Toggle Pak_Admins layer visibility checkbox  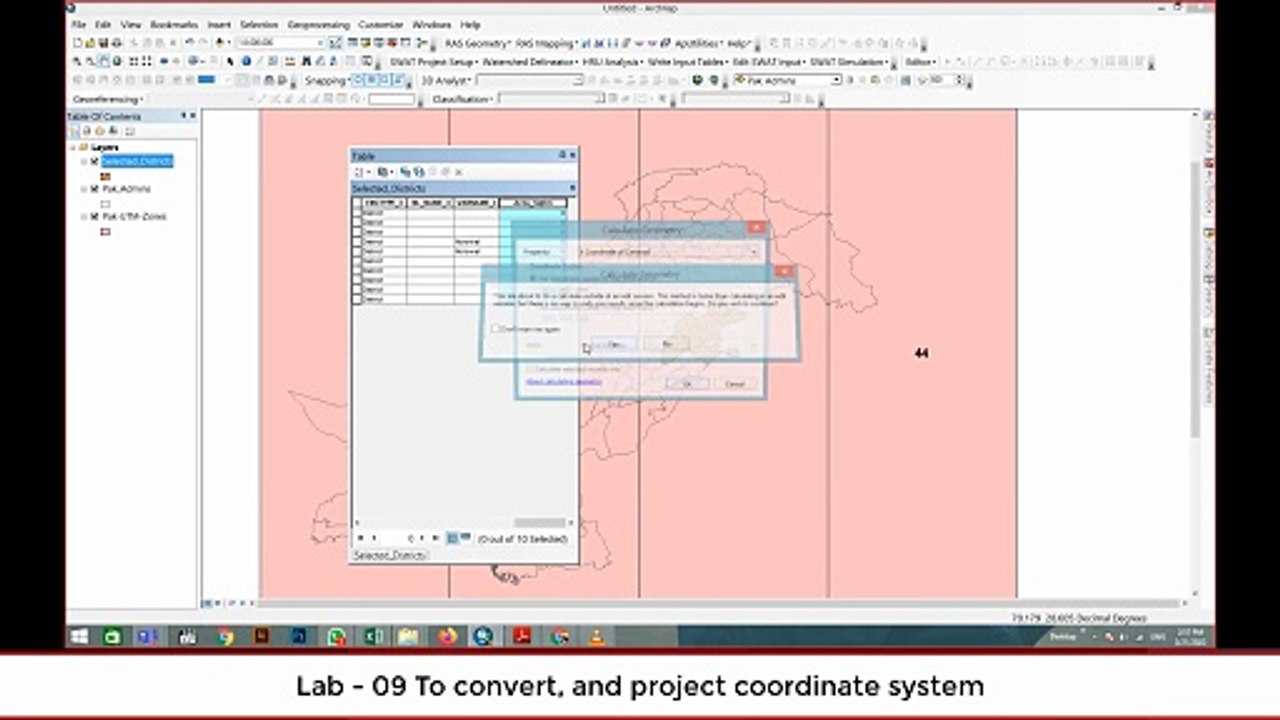pos(94,189)
